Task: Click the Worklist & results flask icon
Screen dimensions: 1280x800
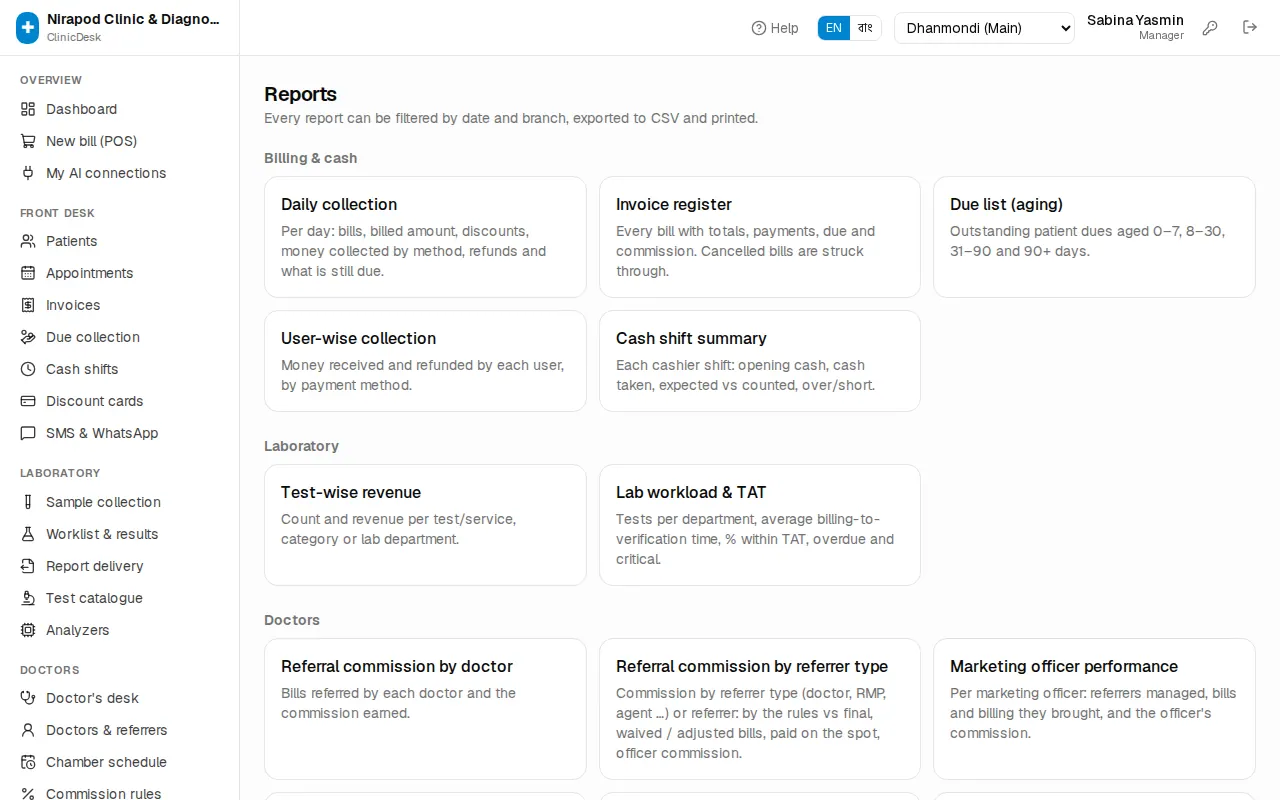Action: [x=28, y=534]
